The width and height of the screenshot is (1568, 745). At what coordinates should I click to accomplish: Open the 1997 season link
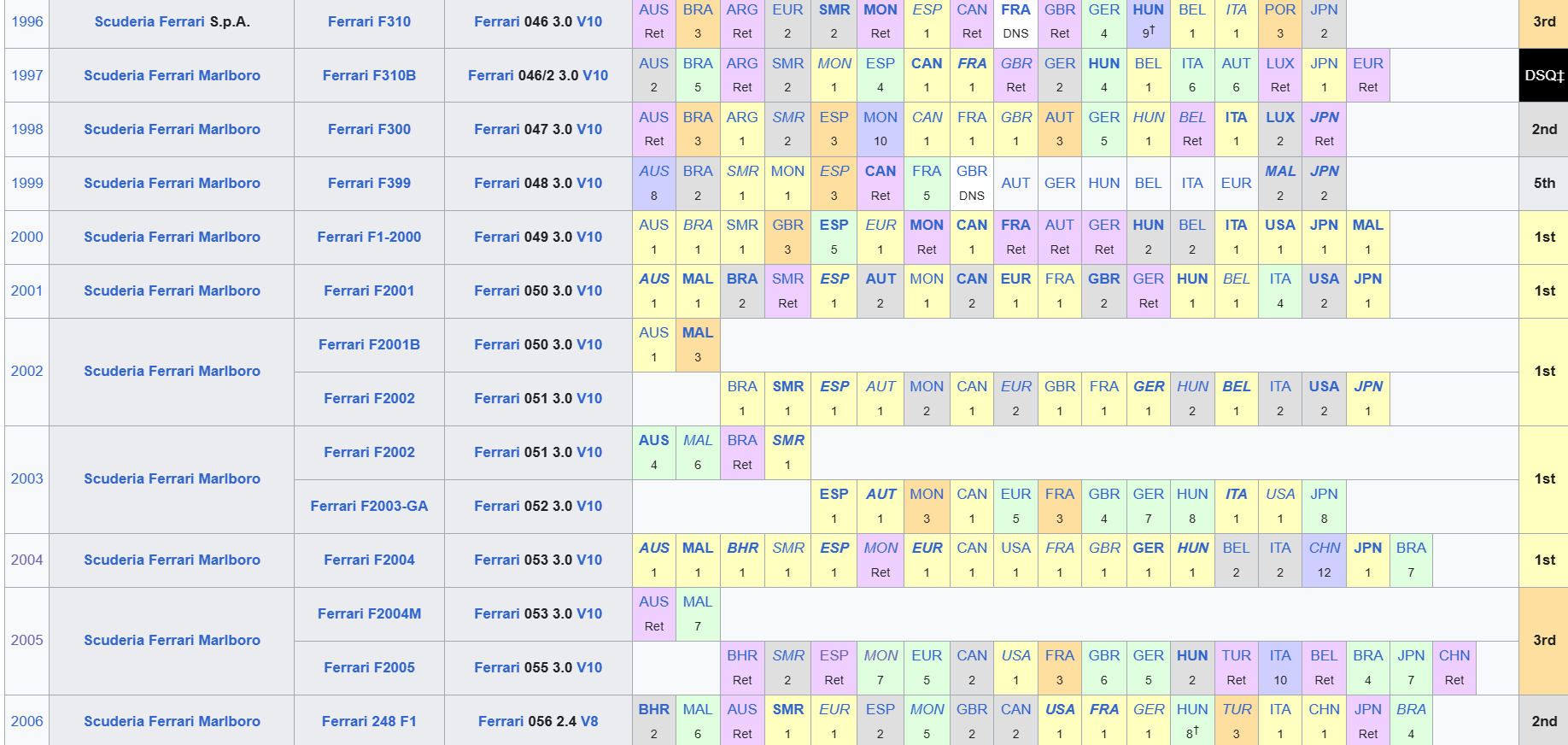[26, 75]
